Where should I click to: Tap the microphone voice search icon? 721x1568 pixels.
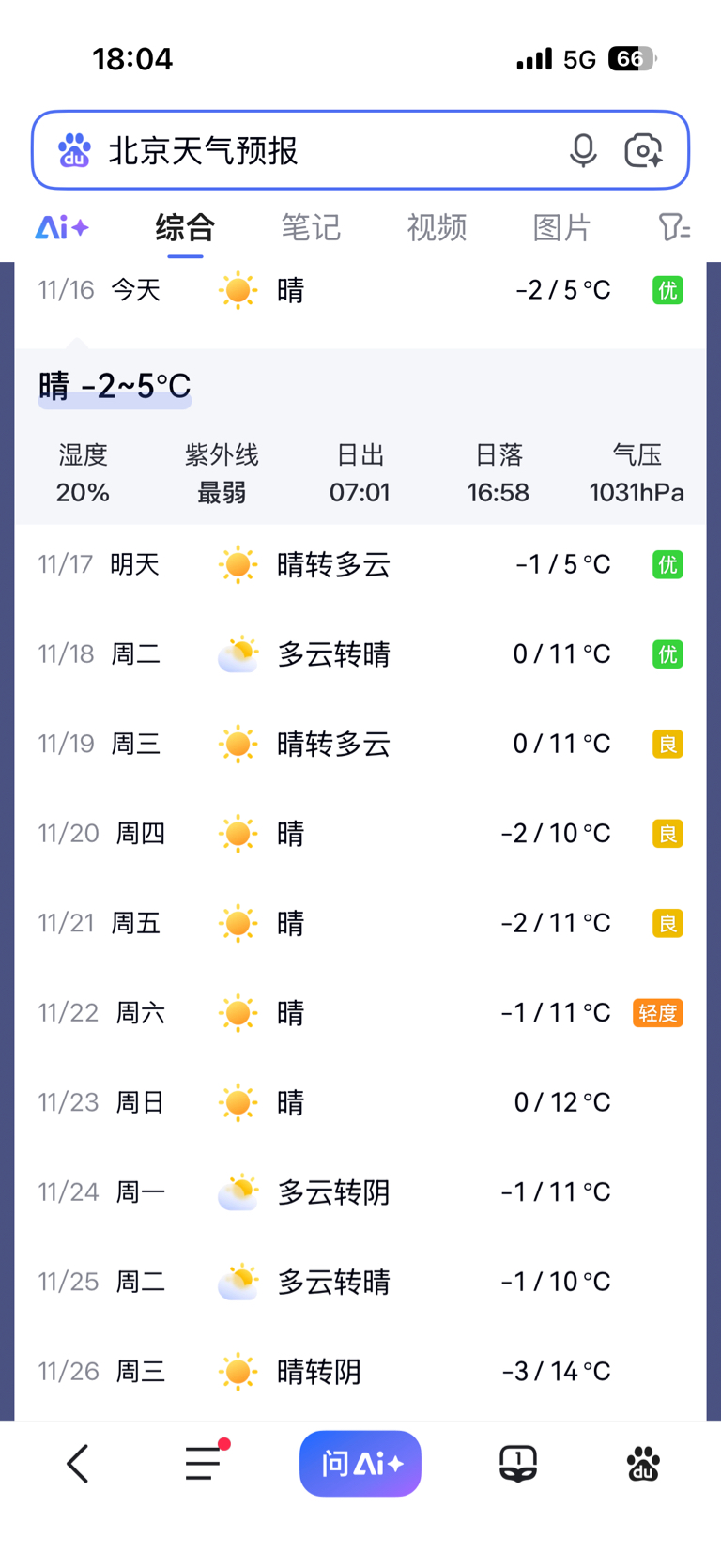tap(583, 150)
